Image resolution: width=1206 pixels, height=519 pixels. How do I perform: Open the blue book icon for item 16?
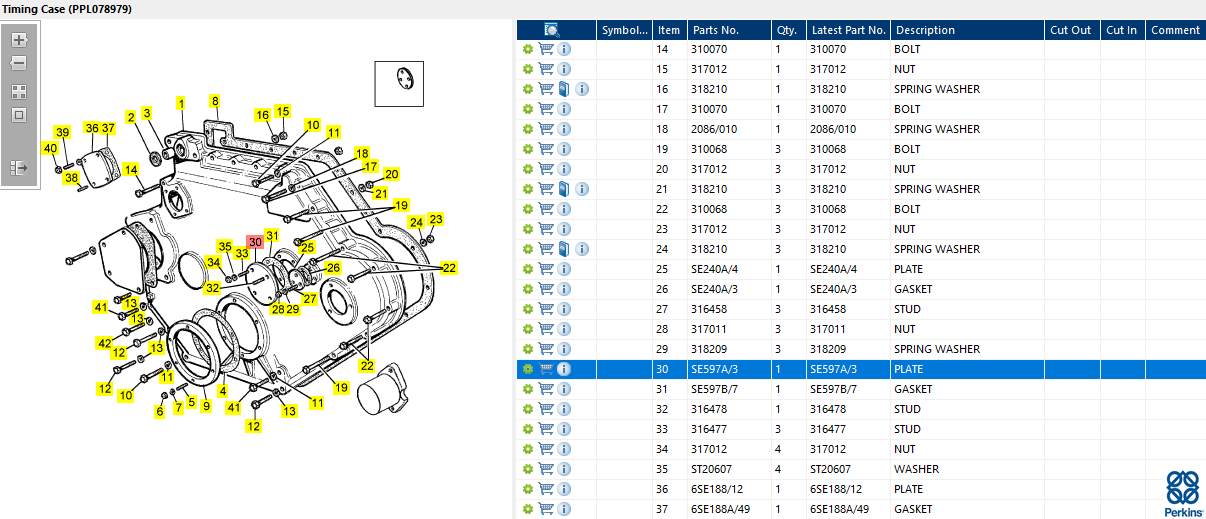(564, 89)
